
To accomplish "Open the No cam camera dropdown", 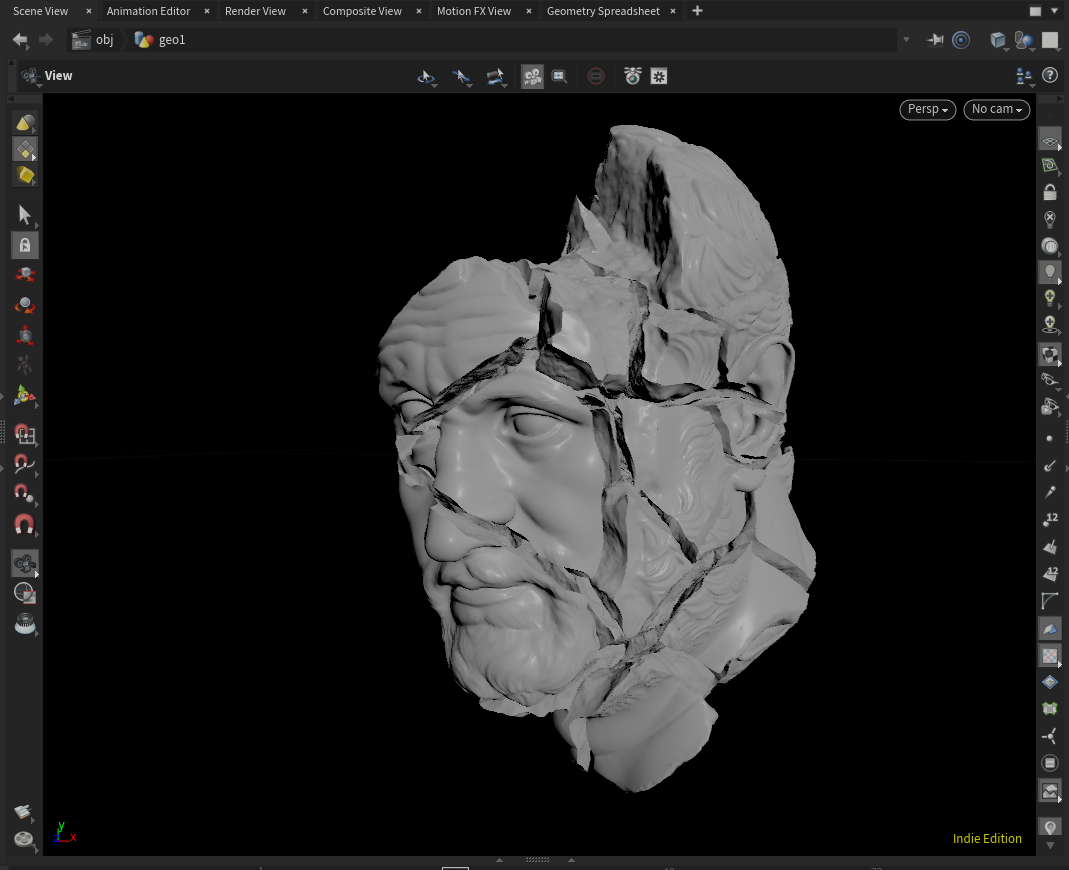I will (x=996, y=109).
